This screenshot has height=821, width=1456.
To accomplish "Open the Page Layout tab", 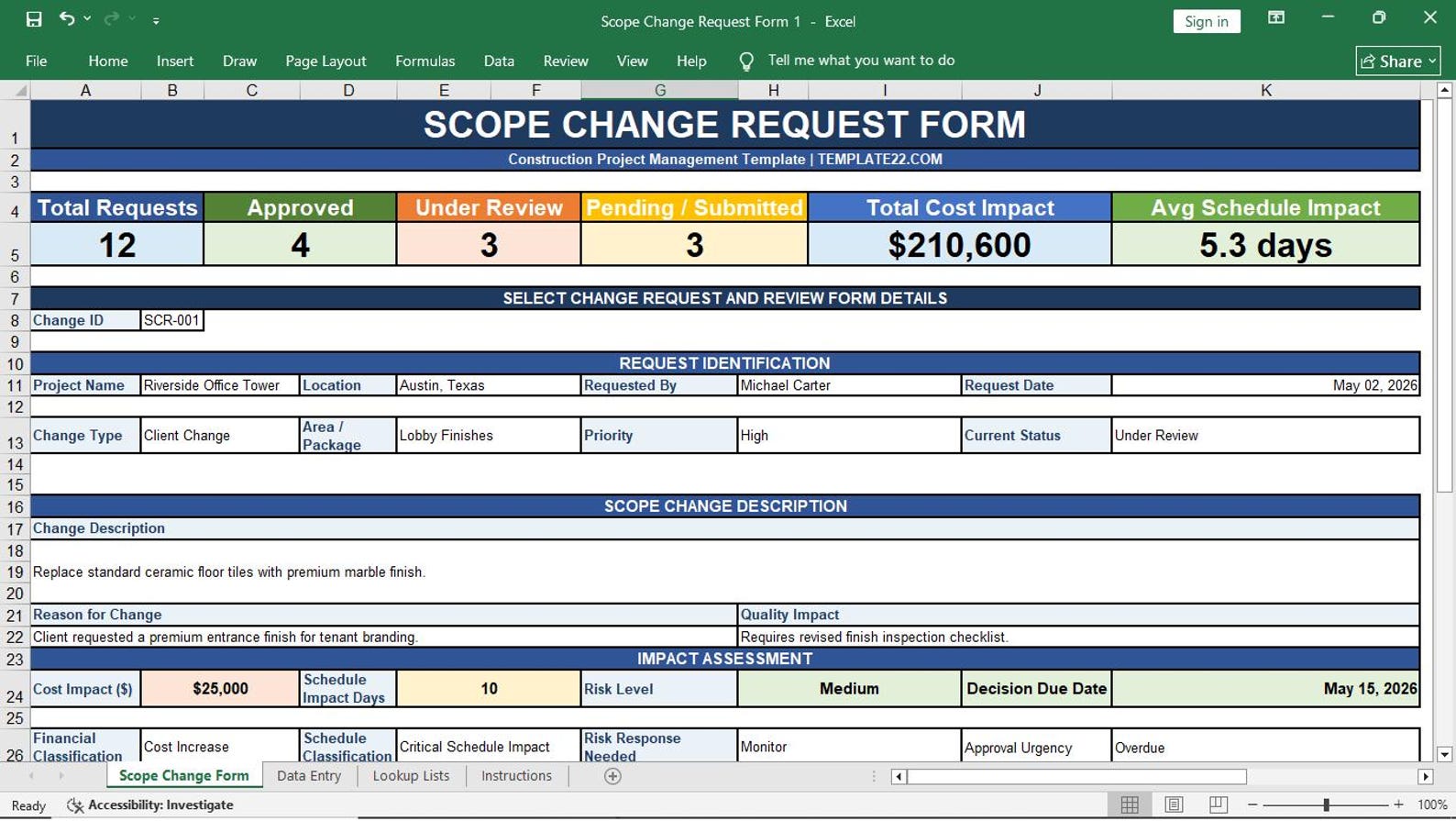I will (x=325, y=61).
